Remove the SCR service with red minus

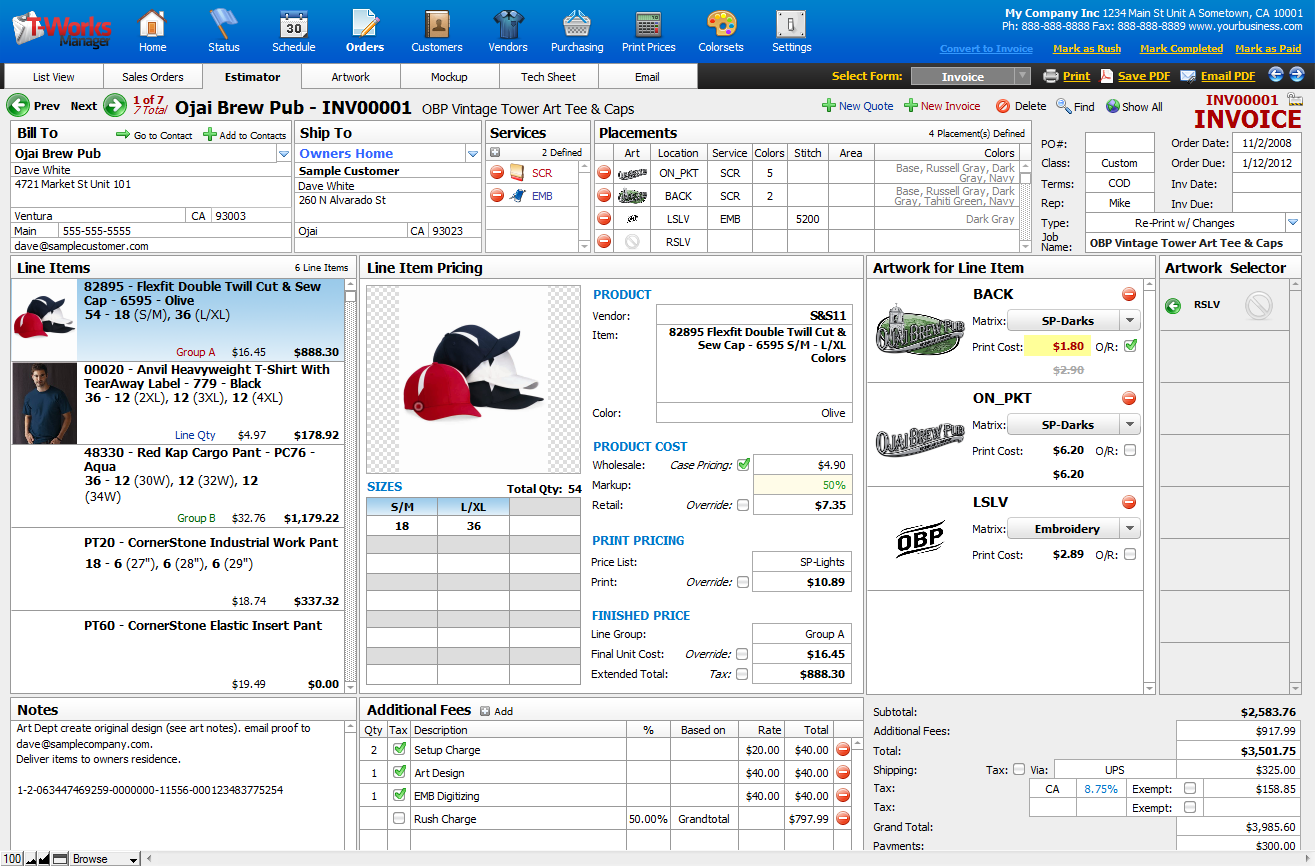[x=497, y=173]
